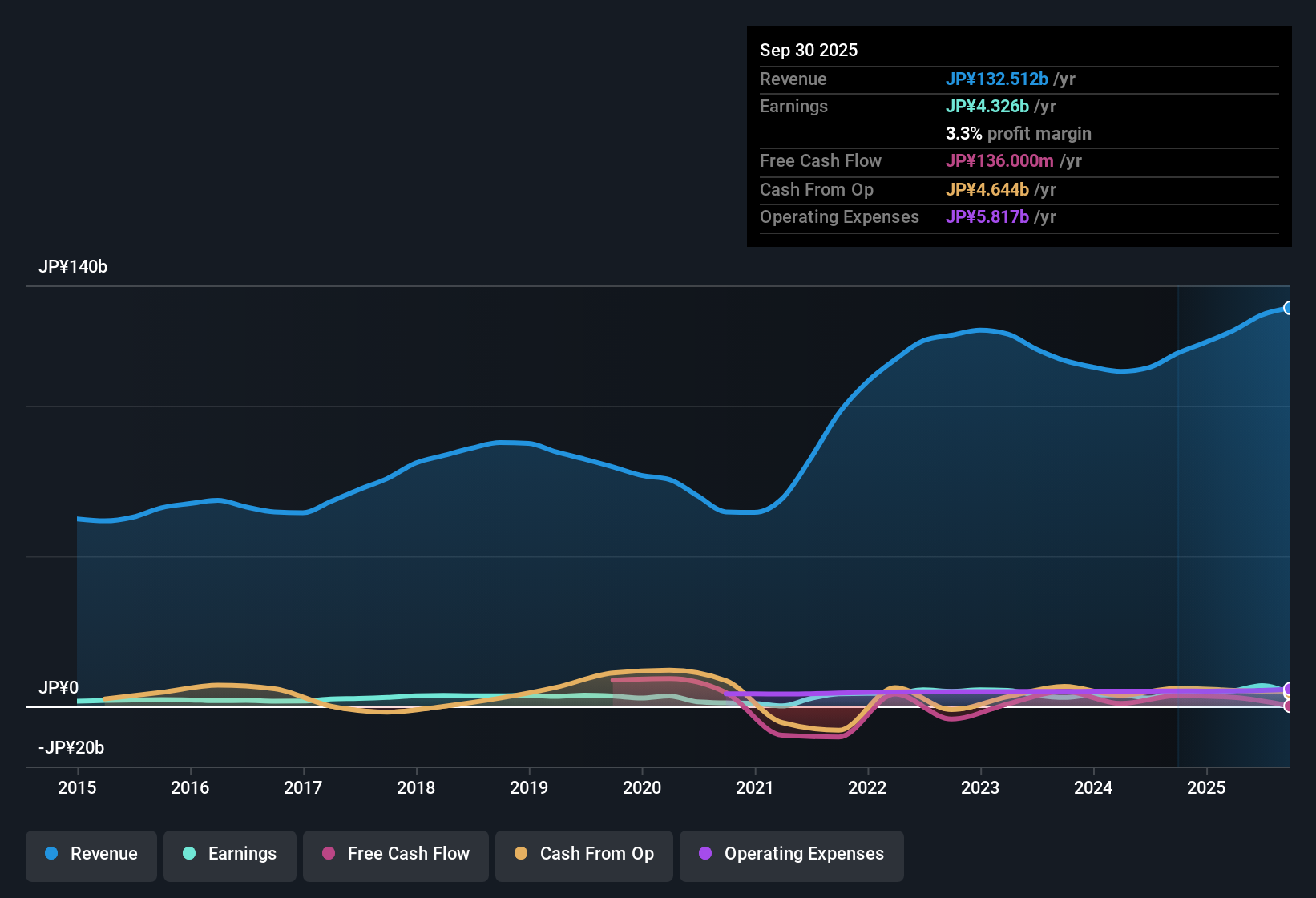Select the JP¥132.512b Revenue value in tooltip
Image resolution: width=1316 pixels, height=898 pixels.
(998, 79)
